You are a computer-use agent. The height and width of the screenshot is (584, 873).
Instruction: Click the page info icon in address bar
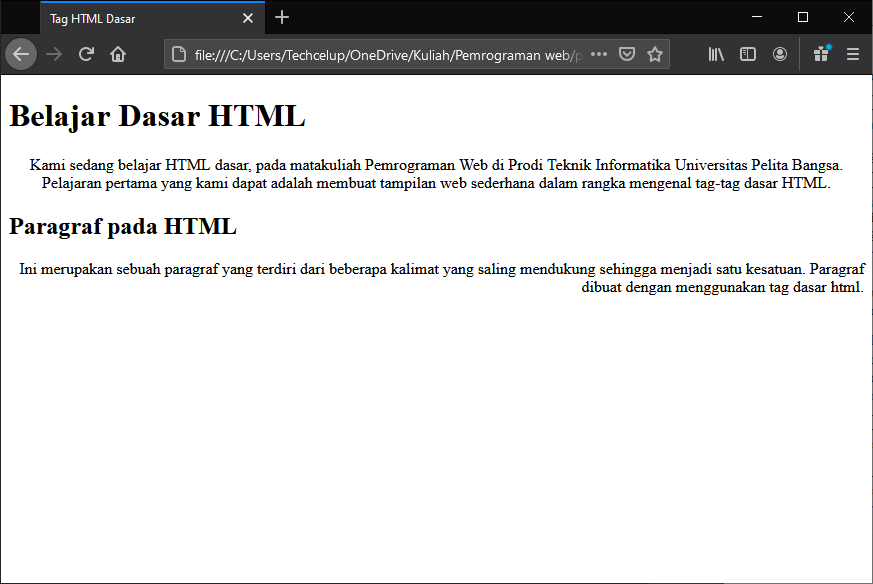pyautogui.click(x=177, y=54)
